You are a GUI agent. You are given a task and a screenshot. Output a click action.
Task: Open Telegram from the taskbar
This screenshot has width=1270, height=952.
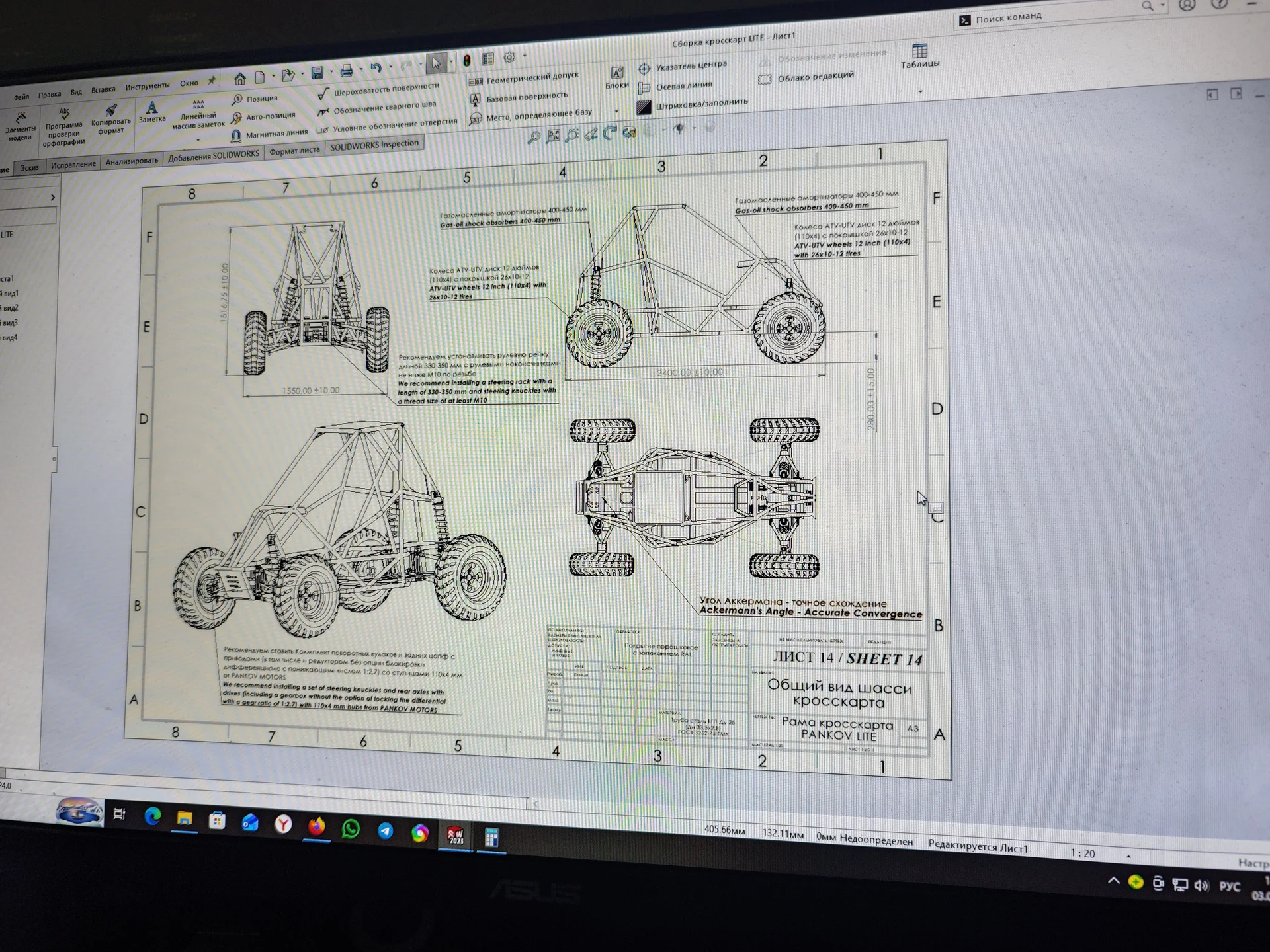tap(385, 830)
